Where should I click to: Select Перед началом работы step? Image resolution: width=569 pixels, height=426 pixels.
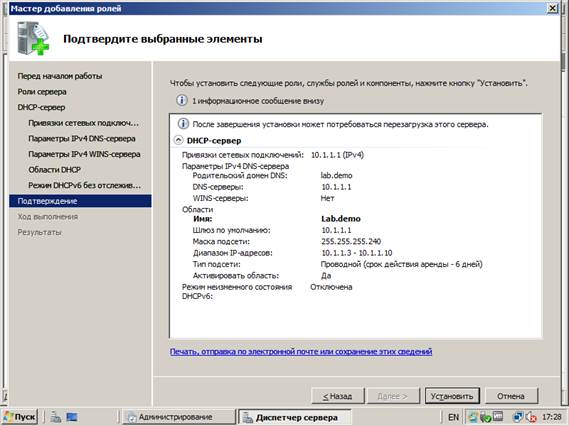60,76
